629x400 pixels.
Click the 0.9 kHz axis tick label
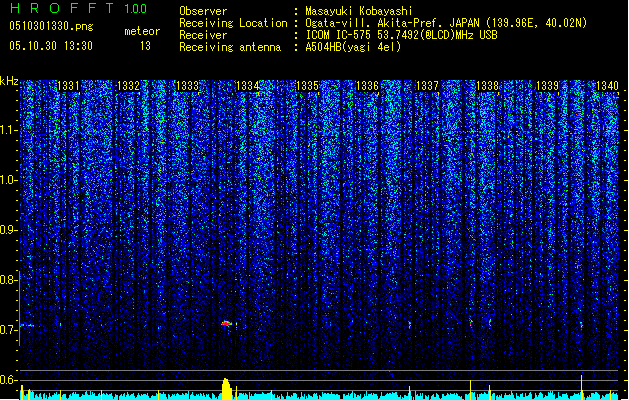coord(8,230)
